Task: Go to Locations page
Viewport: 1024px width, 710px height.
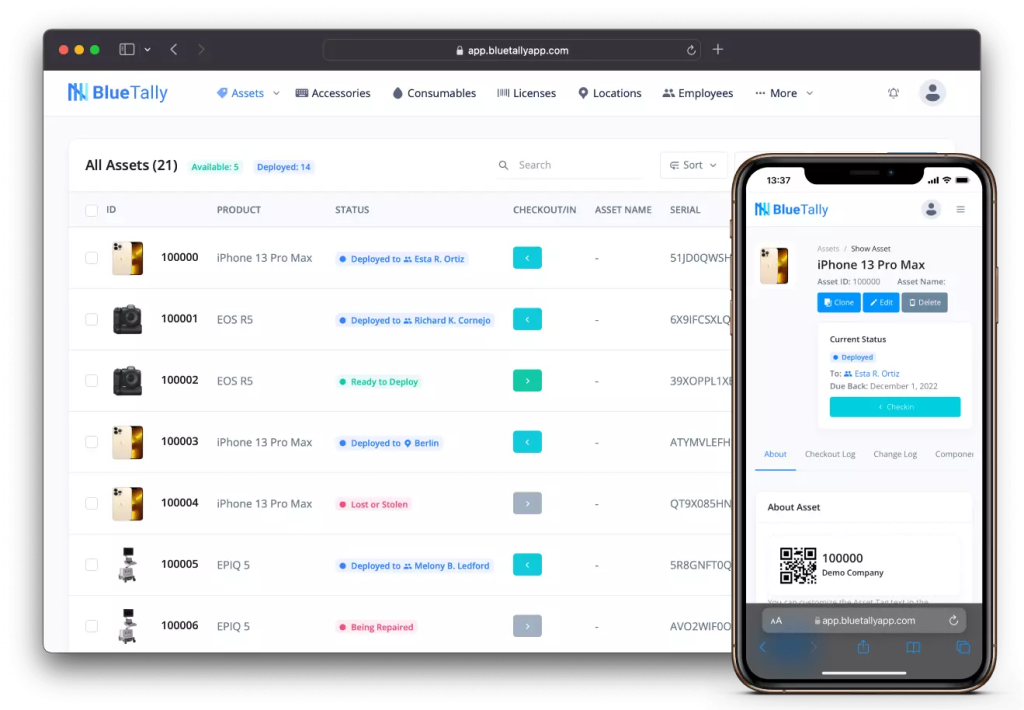Action: 610,93
